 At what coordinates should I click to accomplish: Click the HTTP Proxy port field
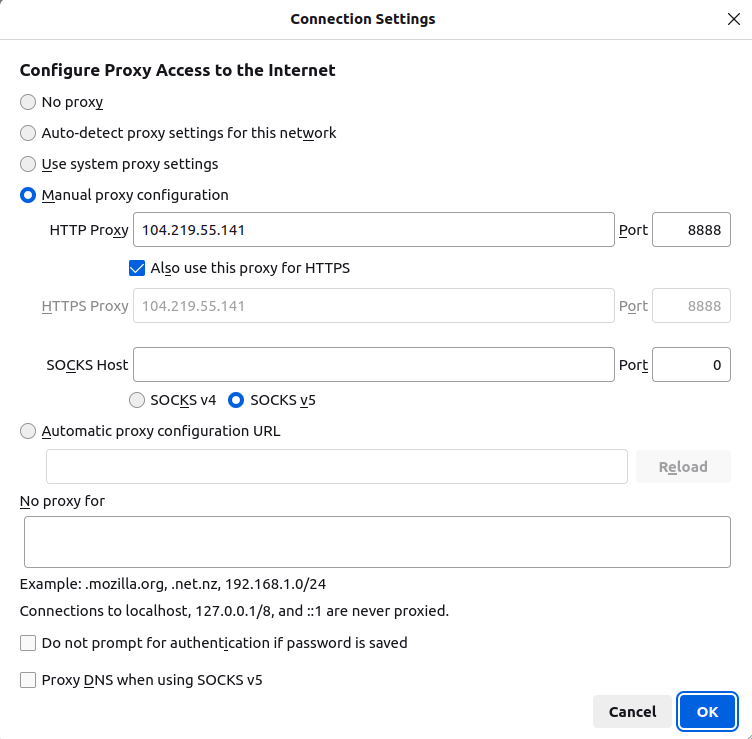(x=691, y=230)
